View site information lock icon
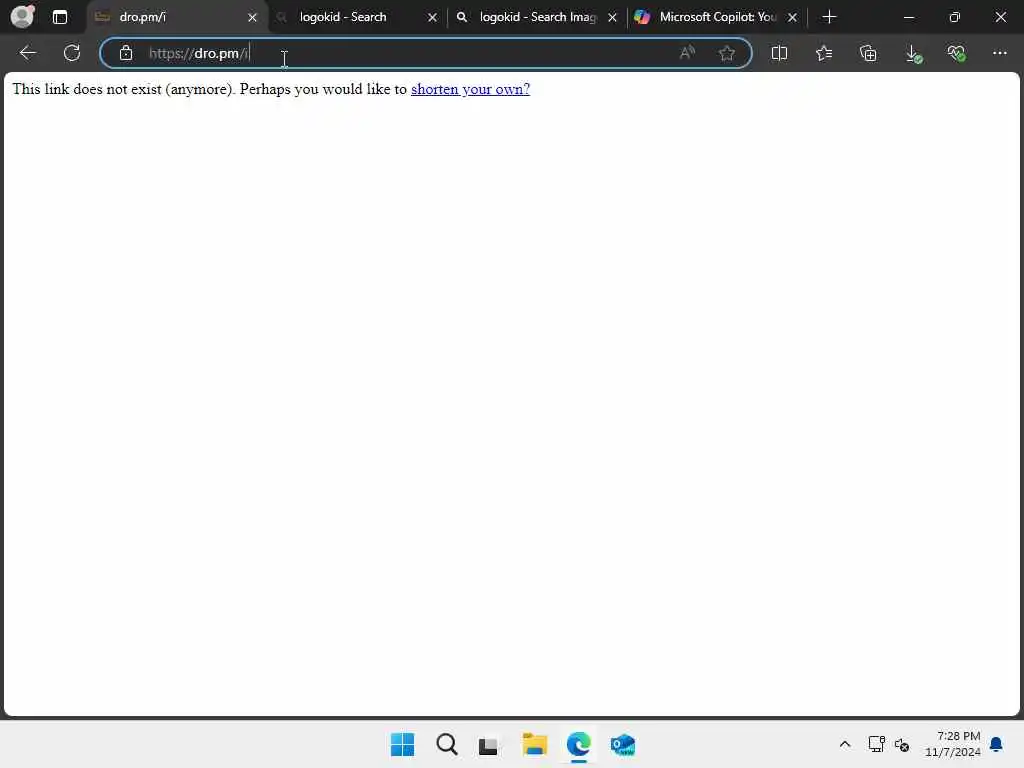The width and height of the screenshot is (1024, 768). click(126, 53)
